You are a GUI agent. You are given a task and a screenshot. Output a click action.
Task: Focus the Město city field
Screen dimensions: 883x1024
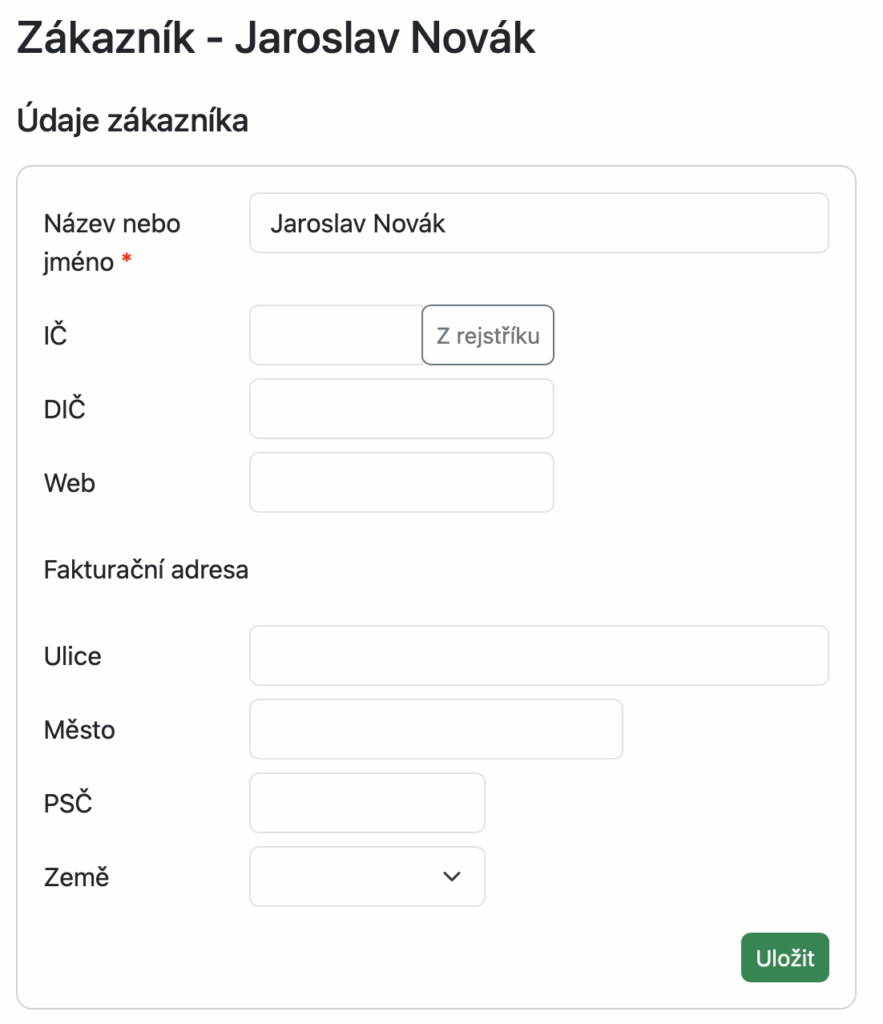[435, 730]
